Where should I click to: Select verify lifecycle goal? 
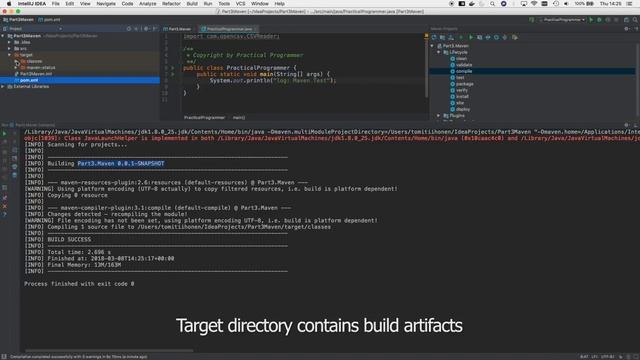(x=462, y=90)
